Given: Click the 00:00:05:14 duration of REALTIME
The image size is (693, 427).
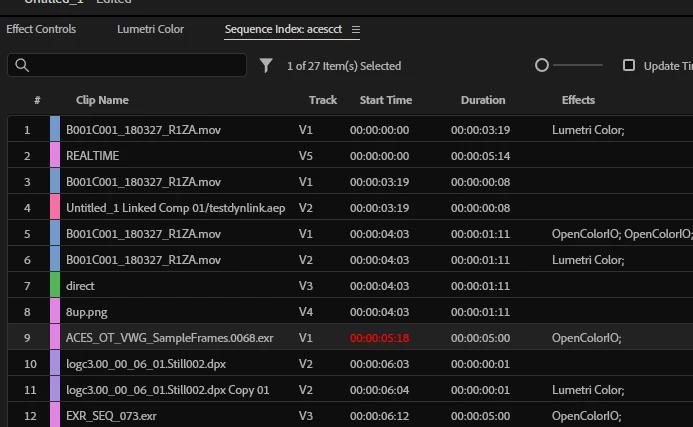Looking at the screenshot, I should [480, 156].
